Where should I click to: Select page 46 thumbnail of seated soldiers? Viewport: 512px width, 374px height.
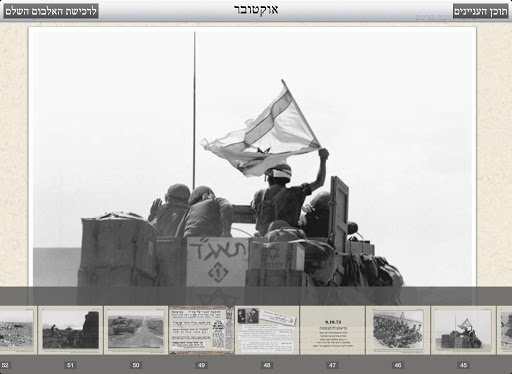(398, 330)
